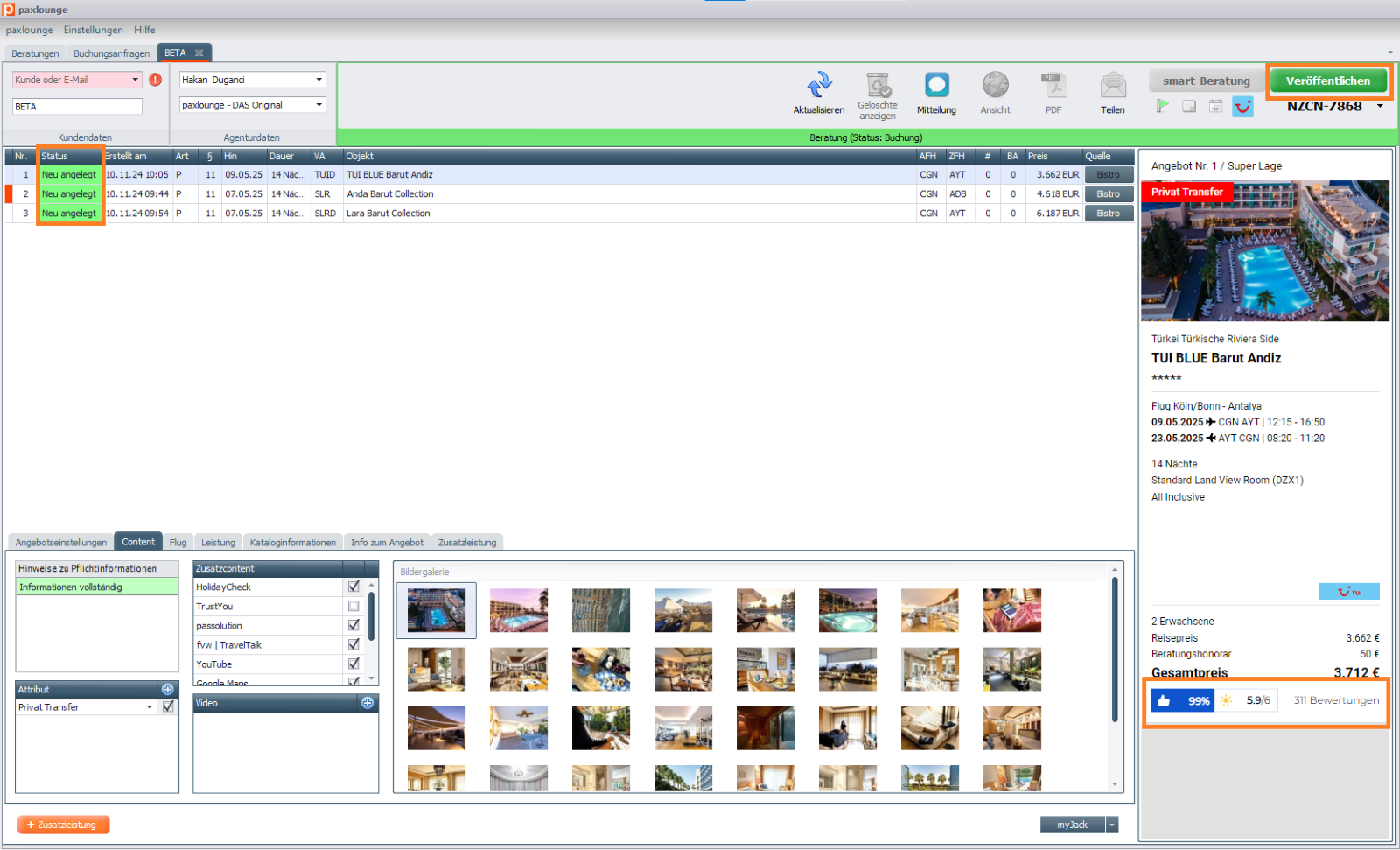
Task: Click the myJack button
Action: [1072, 825]
